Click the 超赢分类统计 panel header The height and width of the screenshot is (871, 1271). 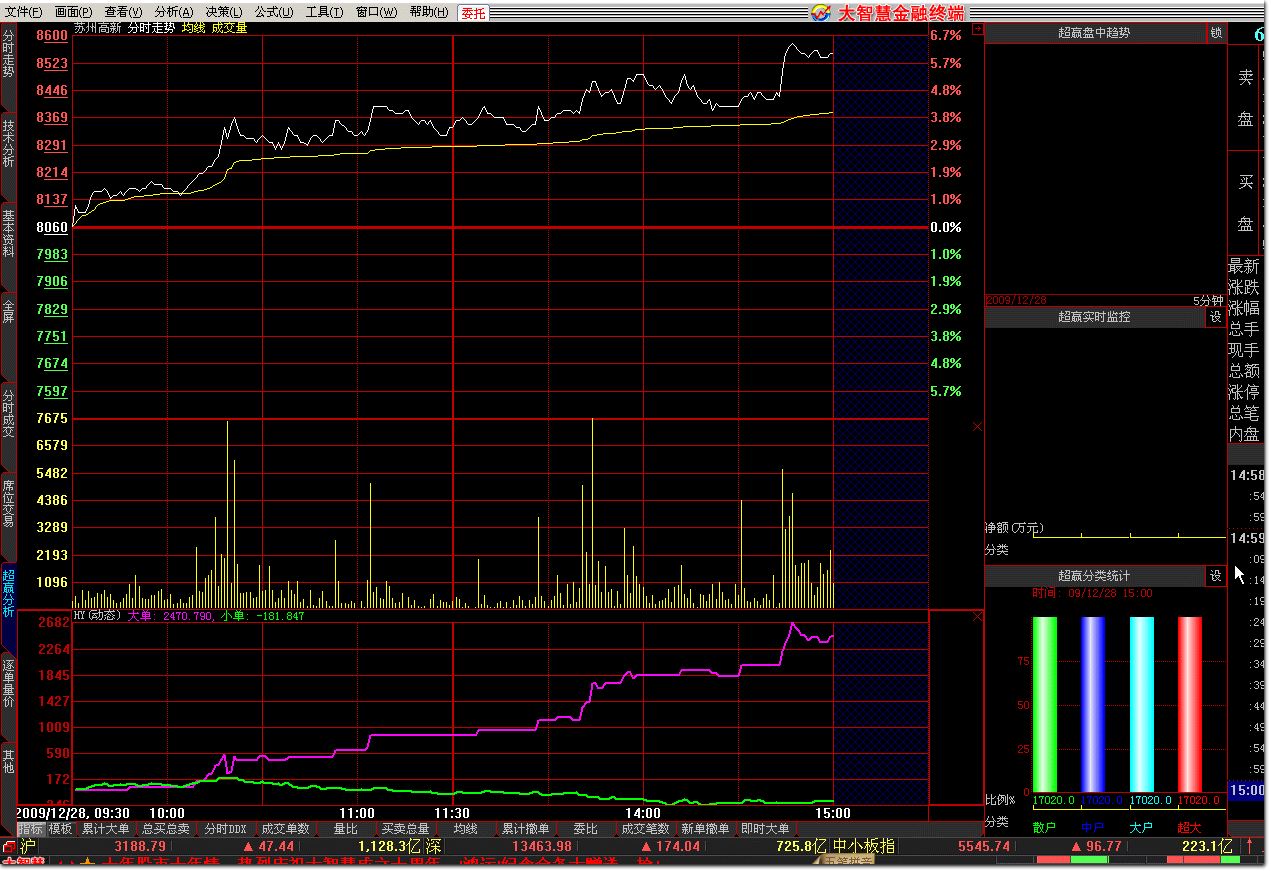(x=1095, y=576)
